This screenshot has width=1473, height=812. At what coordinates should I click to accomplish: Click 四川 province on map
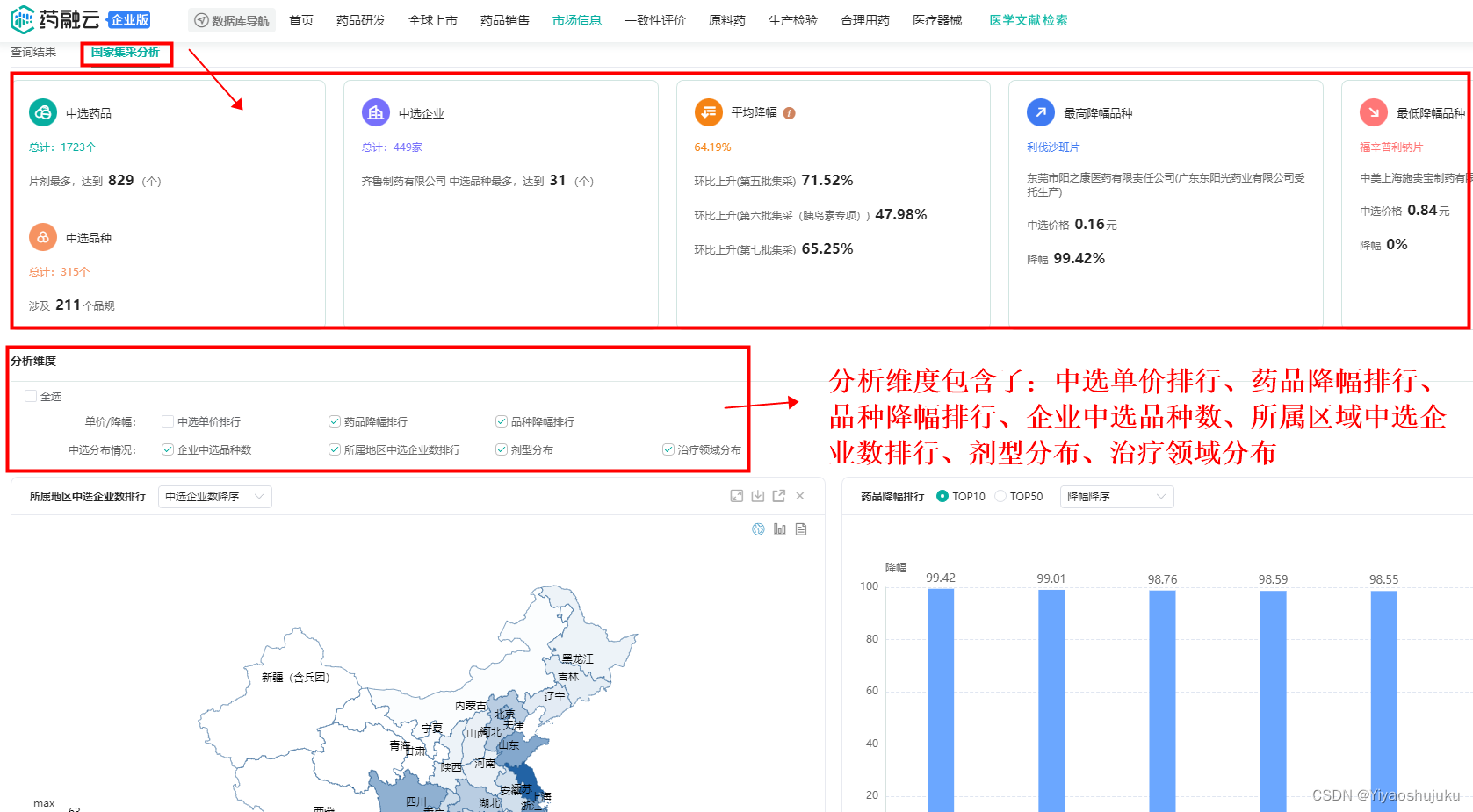click(x=416, y=801)
